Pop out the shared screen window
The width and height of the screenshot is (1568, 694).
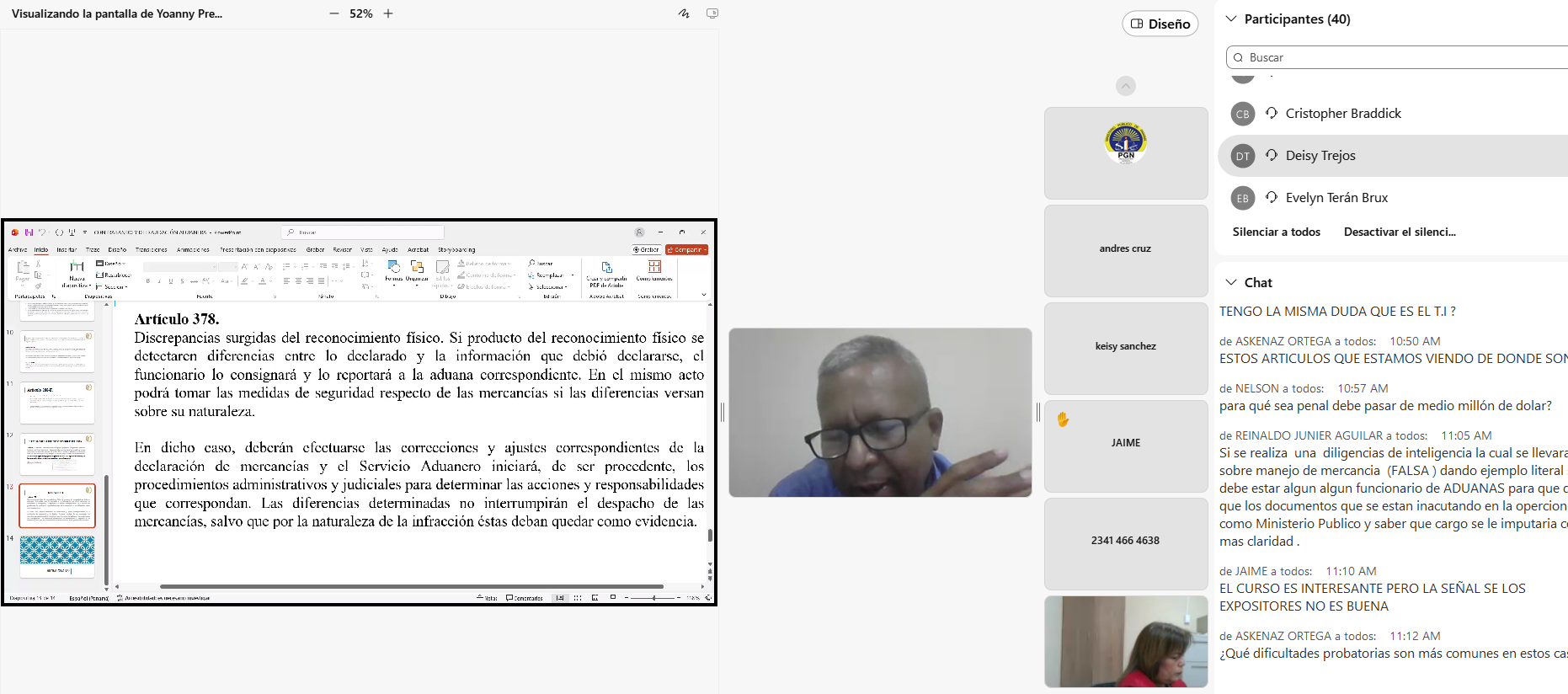pos(712,13)
